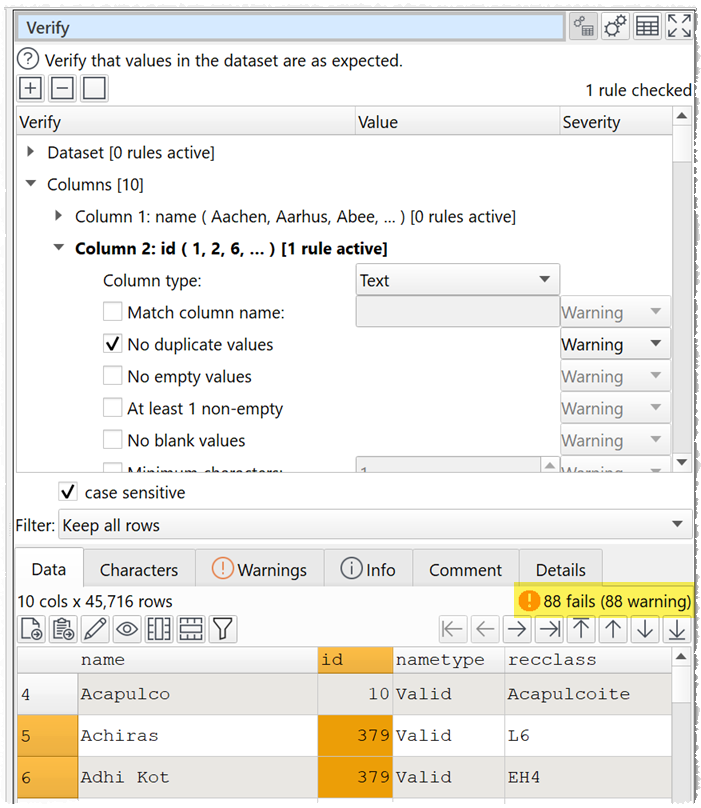
Task: Expand the Dataset rules tree node
Action: (x=30, y=153)
